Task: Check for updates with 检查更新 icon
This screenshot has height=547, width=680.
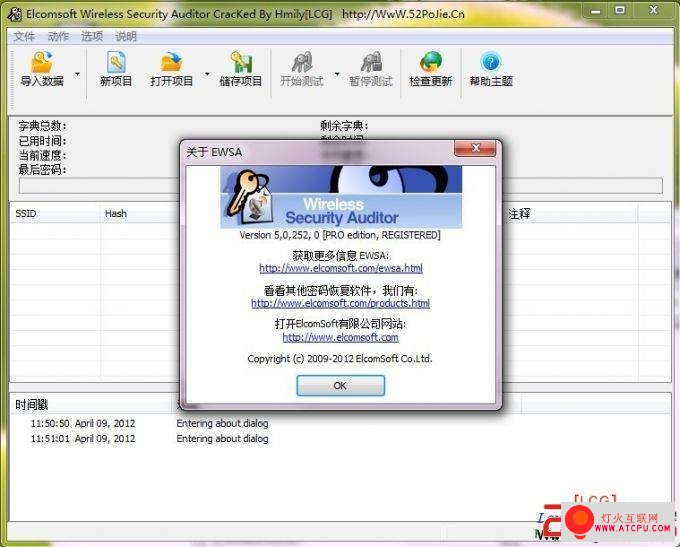Action: pos(431,62)
